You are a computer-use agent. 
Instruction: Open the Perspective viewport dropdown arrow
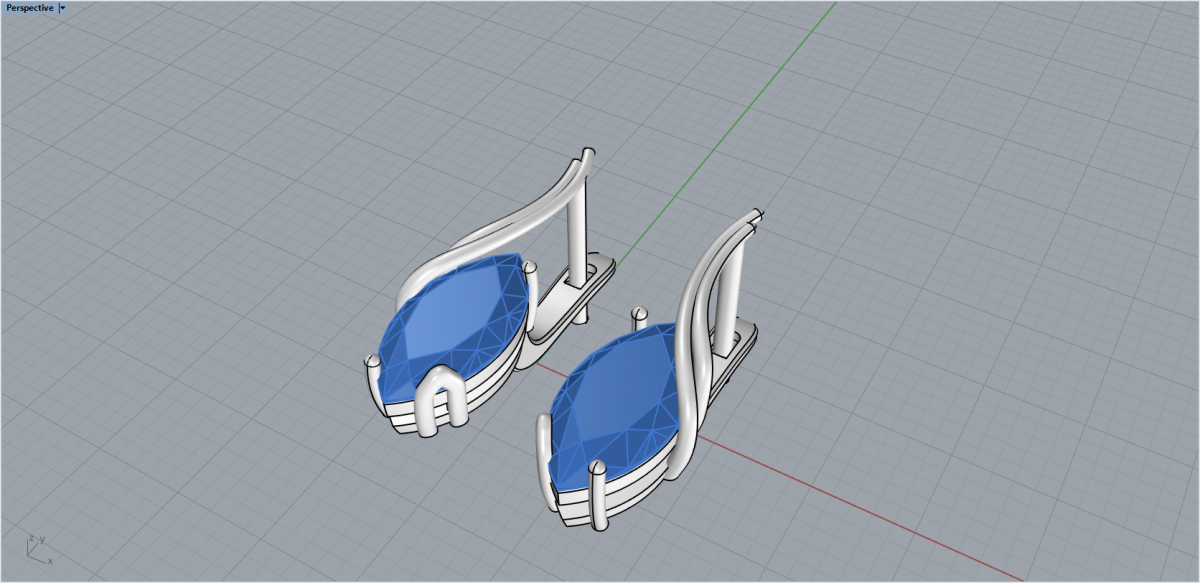coord(63,8)
